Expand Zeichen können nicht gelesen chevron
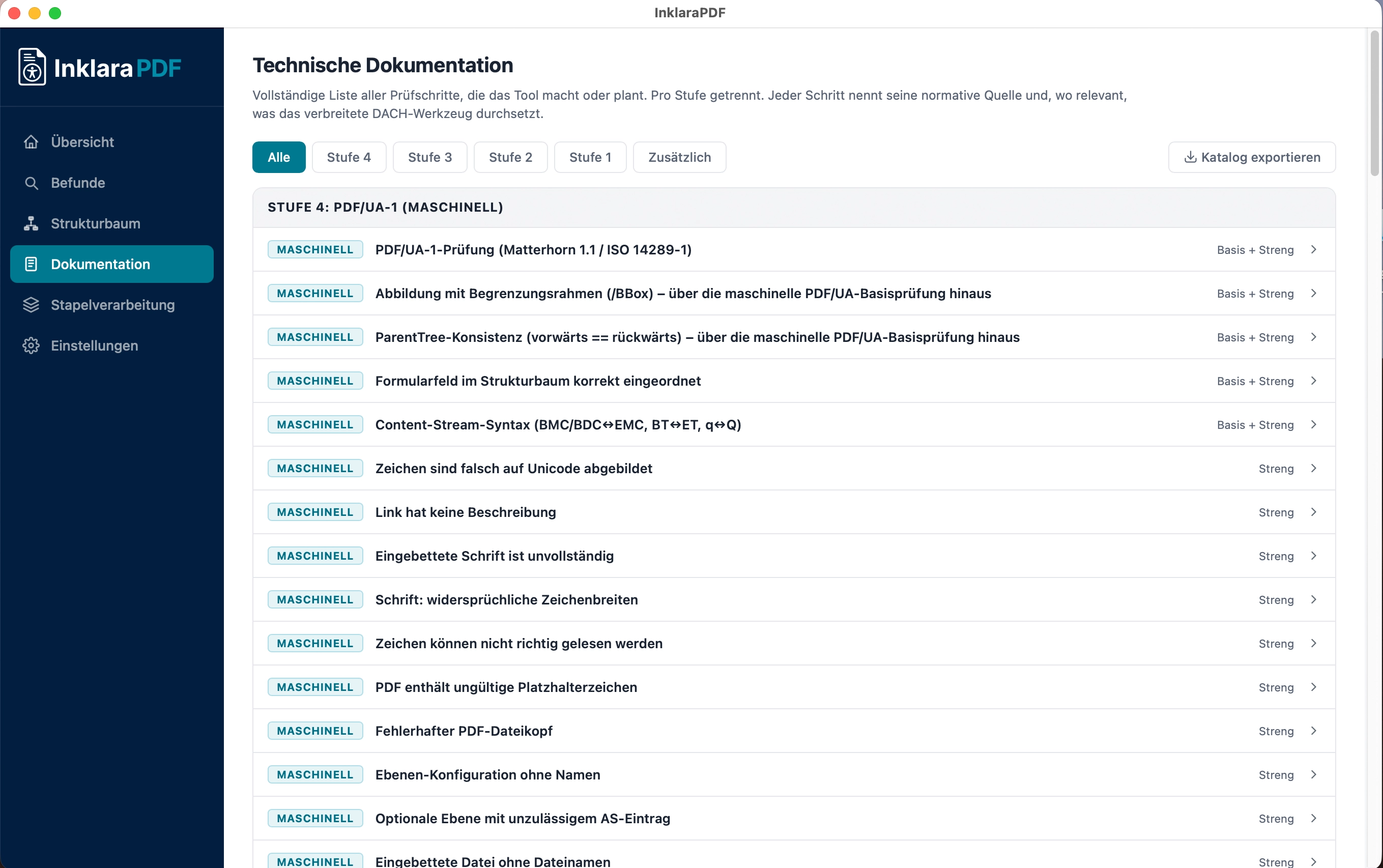The width and height of the screenshot is (1383, 868). 1313,644
